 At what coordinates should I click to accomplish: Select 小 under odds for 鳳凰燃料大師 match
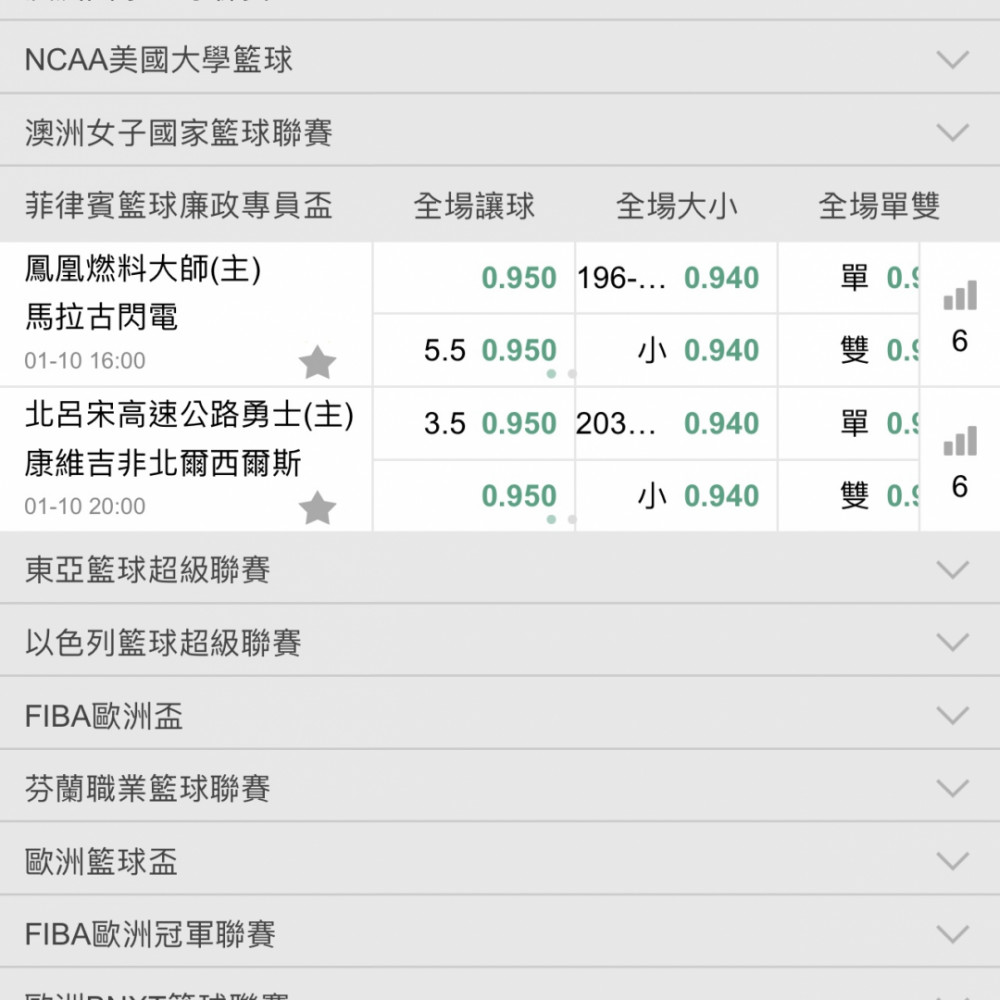[x=676, y=350]
